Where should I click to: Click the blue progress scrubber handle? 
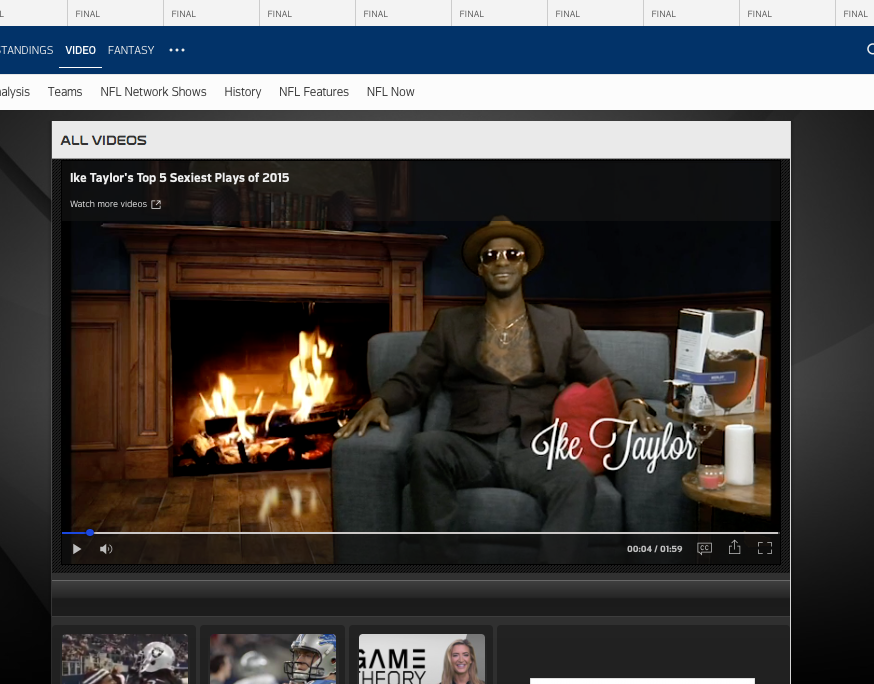(90, 533)
